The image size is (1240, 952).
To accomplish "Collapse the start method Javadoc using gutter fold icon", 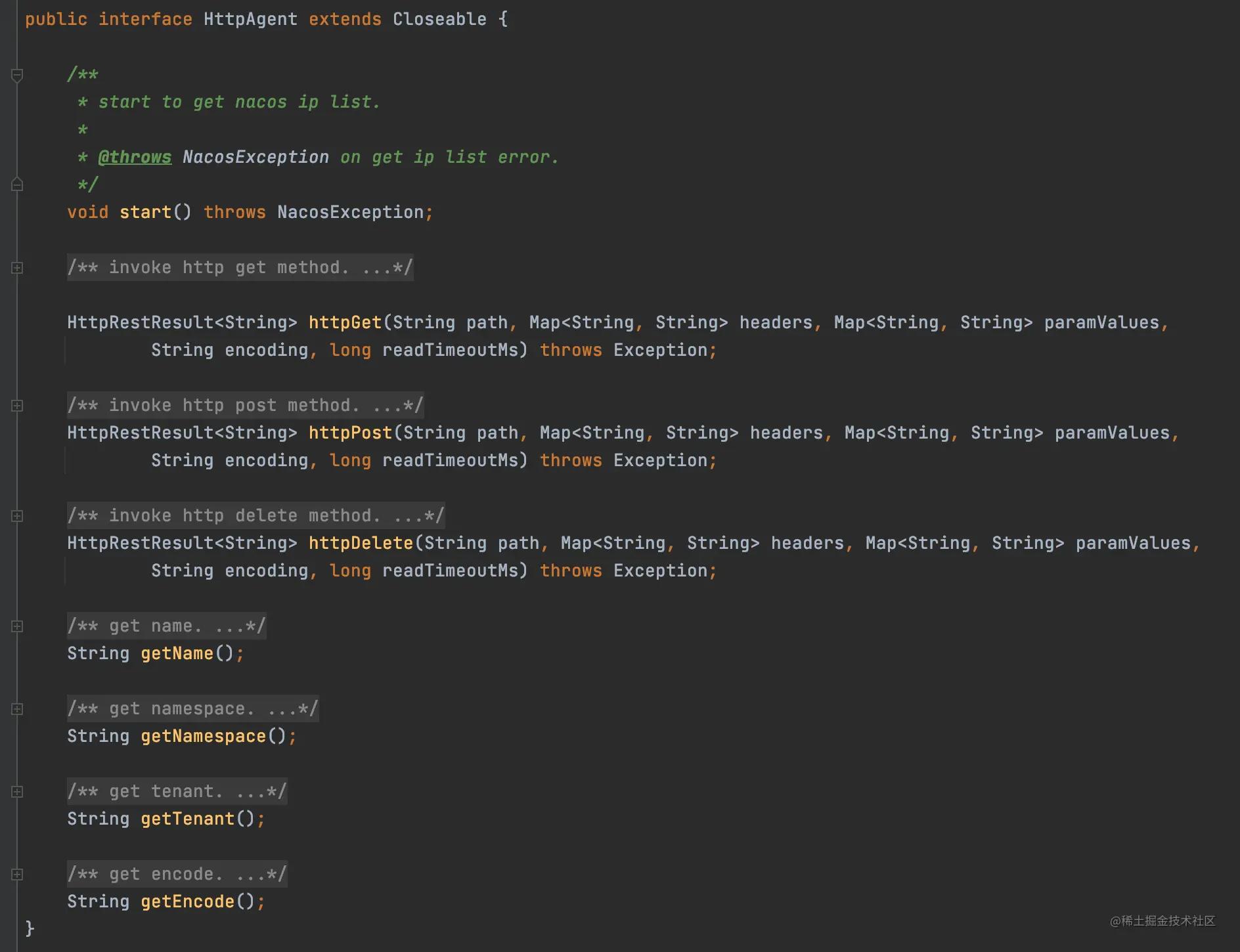I will click(17, 76).
